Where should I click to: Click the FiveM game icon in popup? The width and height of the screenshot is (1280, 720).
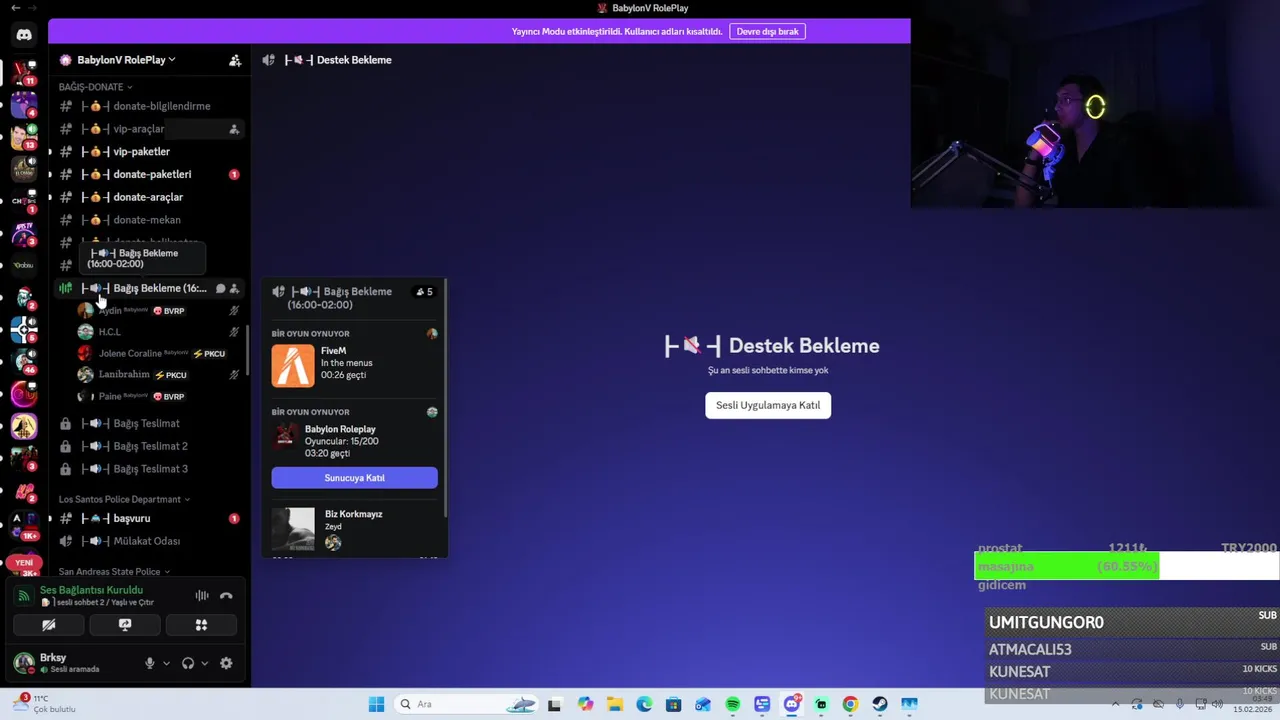(x=293, y=366)
